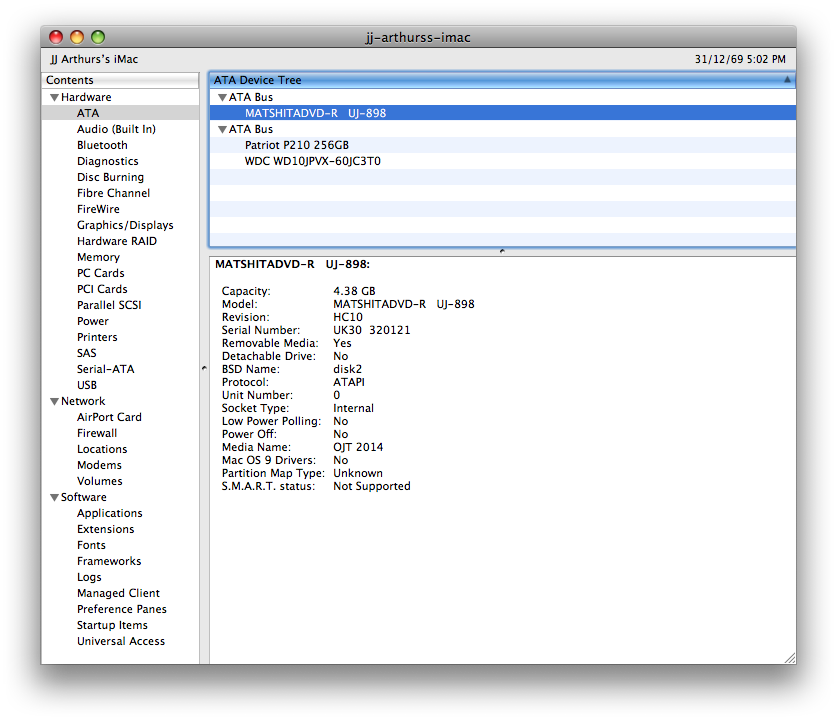Click the sidebar vertical splitter handle
Viewport: 837px width, 720px height.
[204, 368]
